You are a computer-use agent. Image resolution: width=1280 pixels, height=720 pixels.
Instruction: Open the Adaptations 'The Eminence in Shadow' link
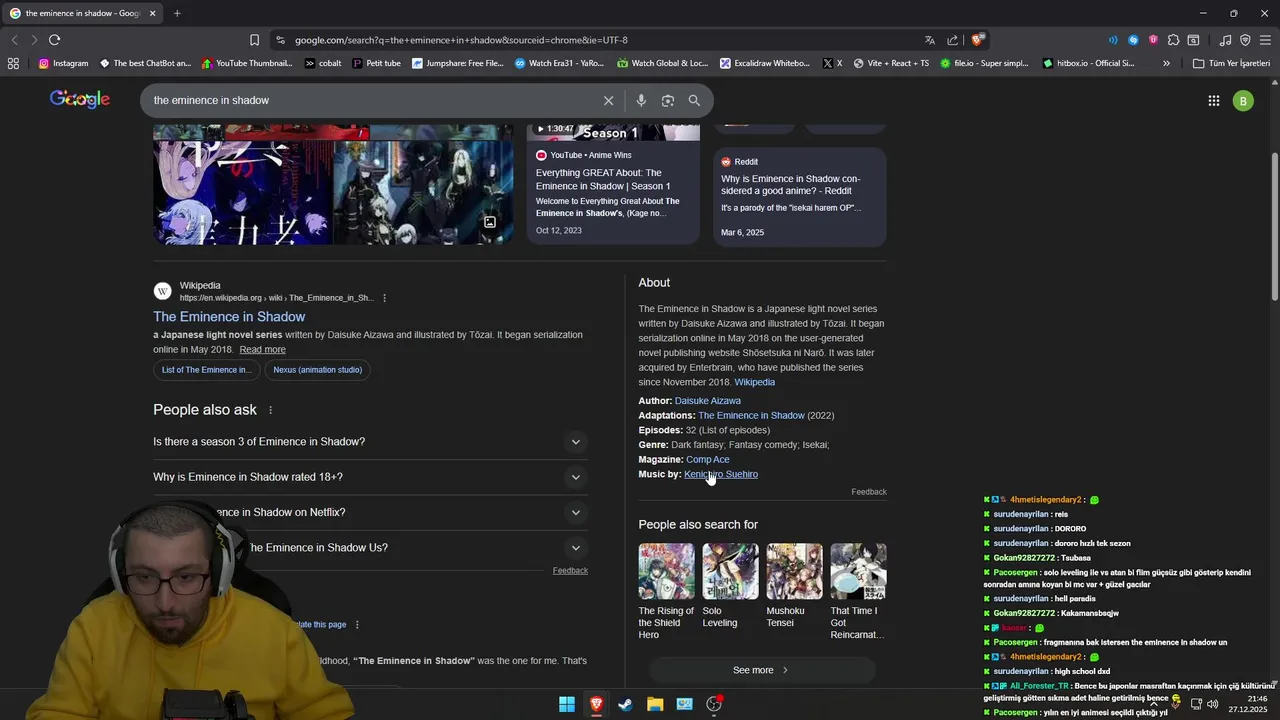click(x=751, y=416)
